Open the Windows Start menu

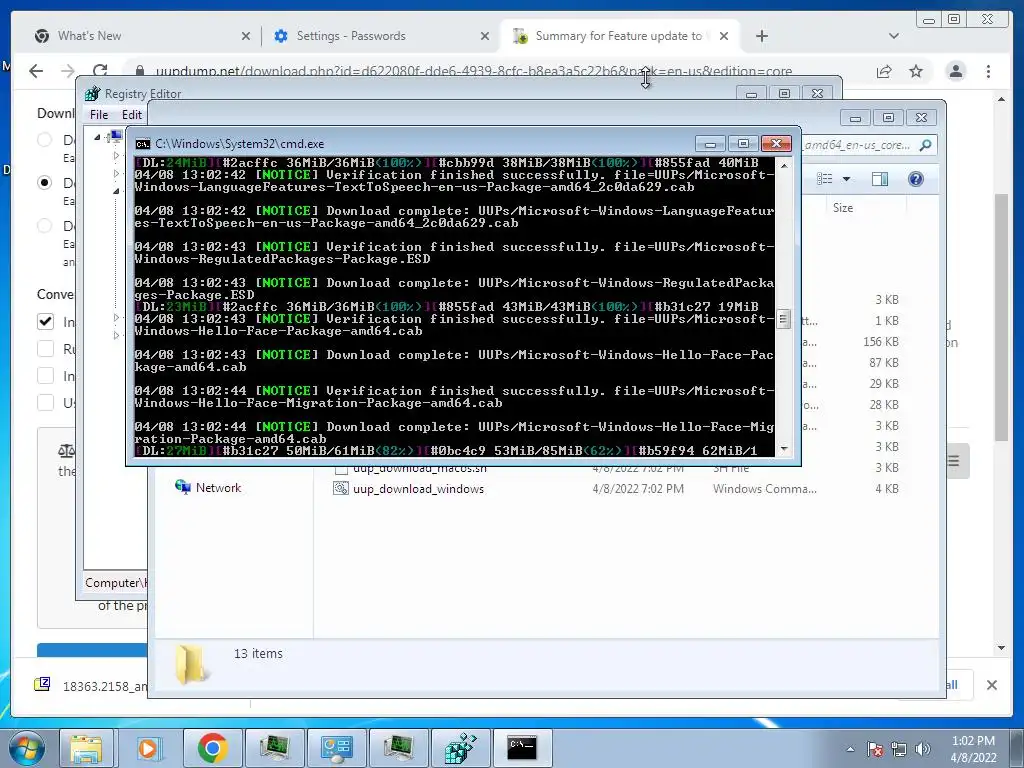(27, 749)
